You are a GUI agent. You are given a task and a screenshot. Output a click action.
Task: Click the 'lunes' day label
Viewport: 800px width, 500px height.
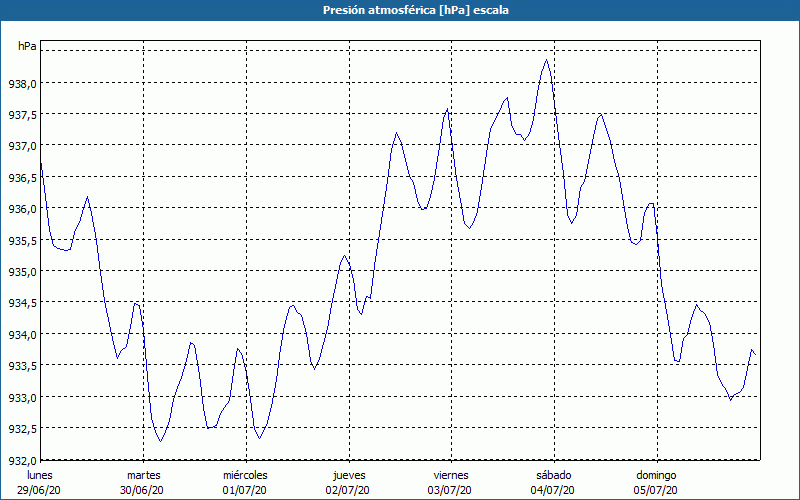pos(40,475)
